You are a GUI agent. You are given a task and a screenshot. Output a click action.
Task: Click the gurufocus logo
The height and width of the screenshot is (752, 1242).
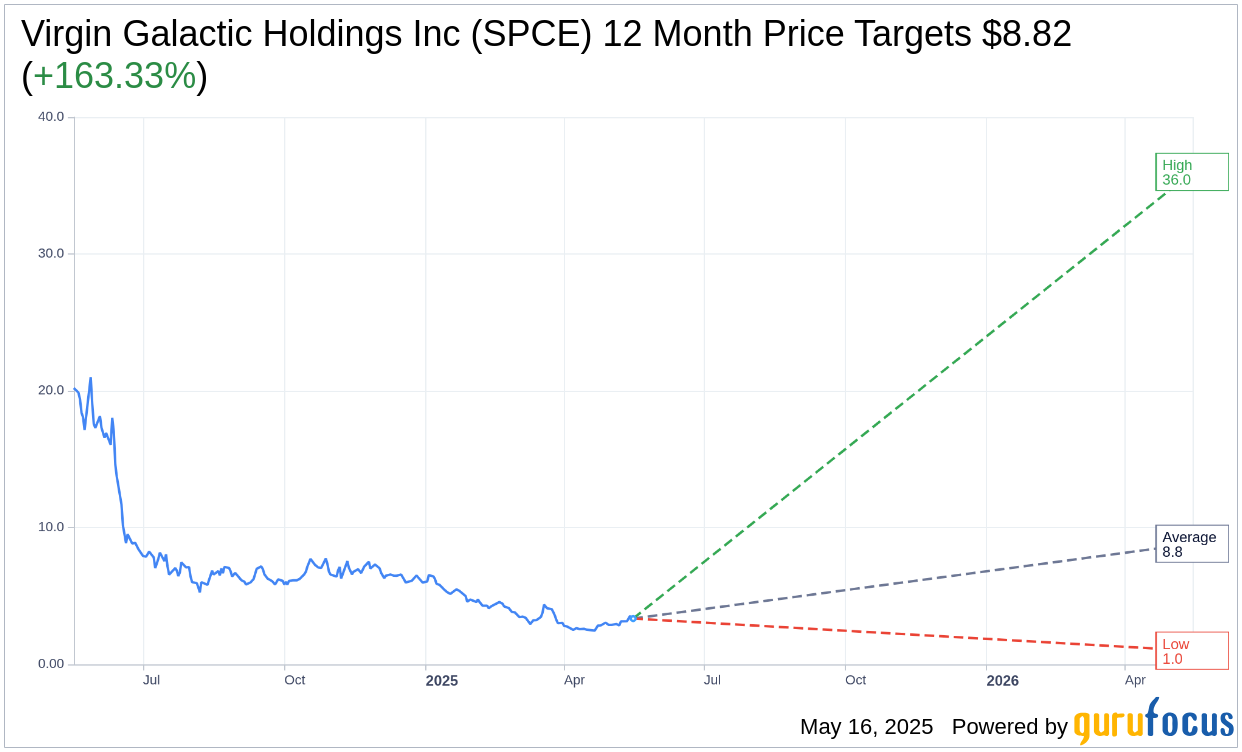[1153, 722]
